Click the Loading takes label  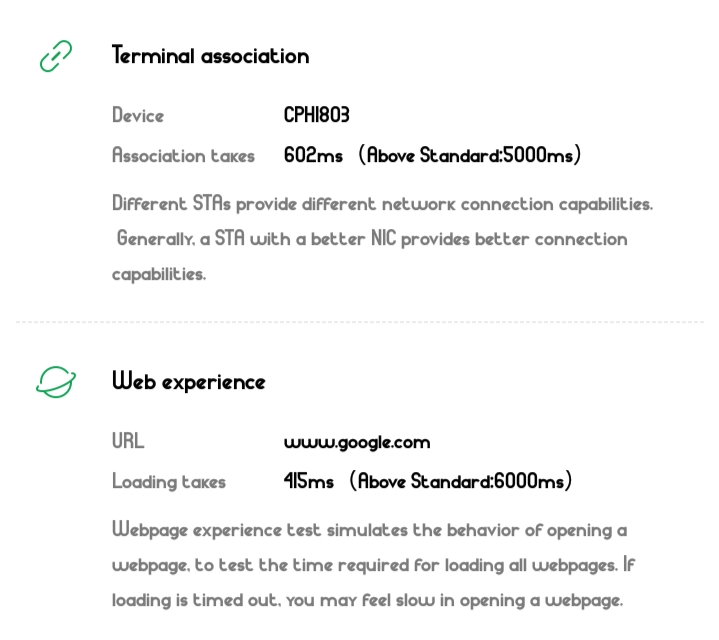coord(169,482)
